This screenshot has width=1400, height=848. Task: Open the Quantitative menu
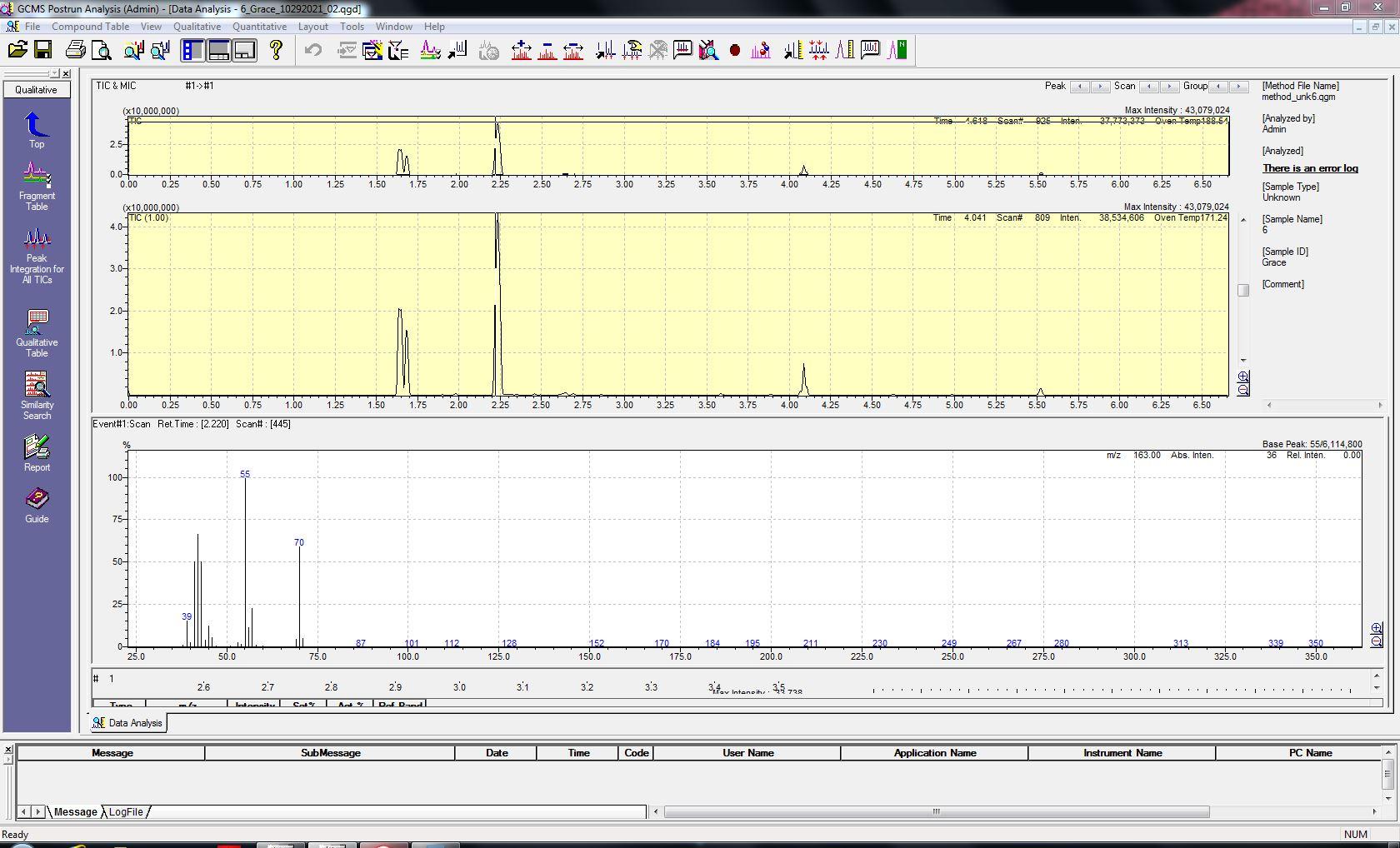pyautogui.click(x=259, y=27)
